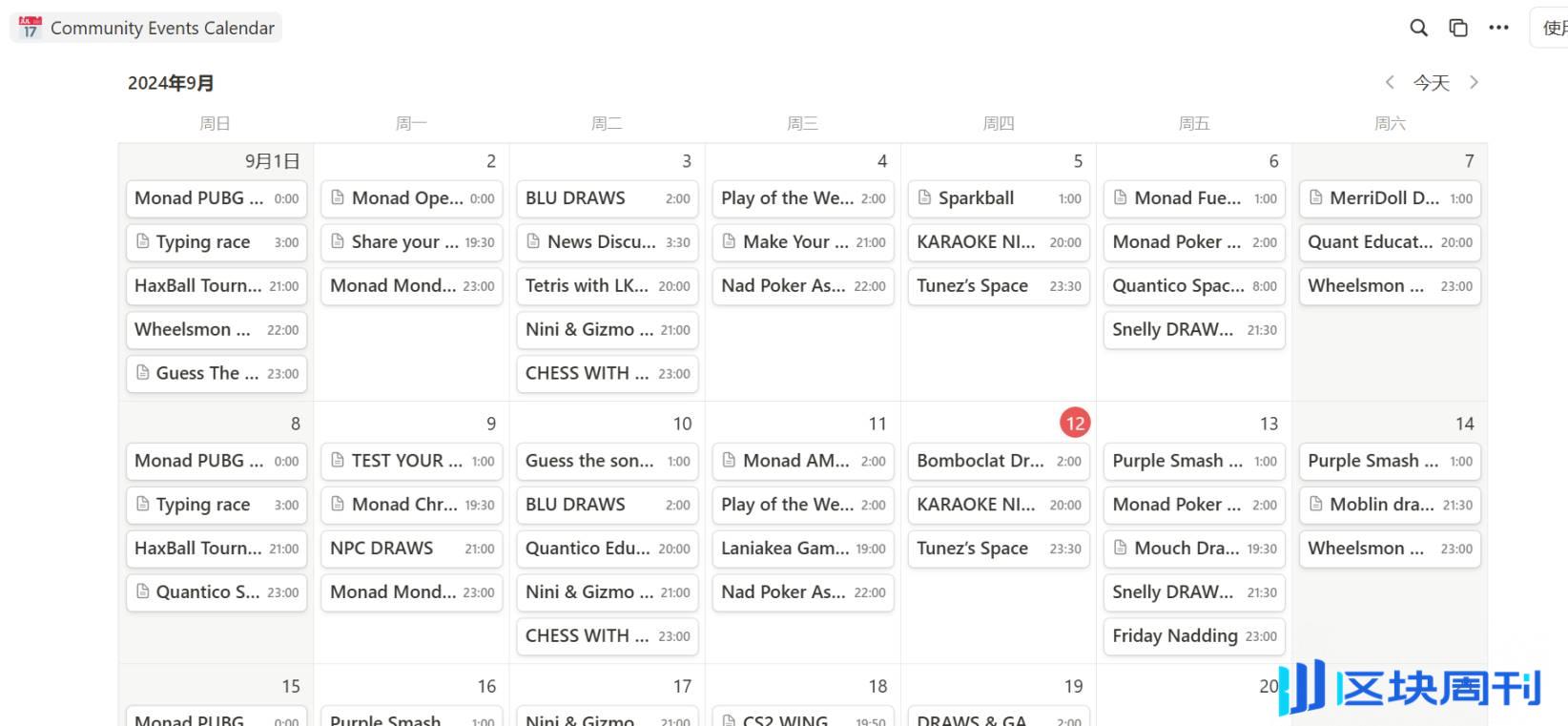Open Tunez's Space event on September 12
Viewport: 1568px width, 726px height.
point(999,549)
